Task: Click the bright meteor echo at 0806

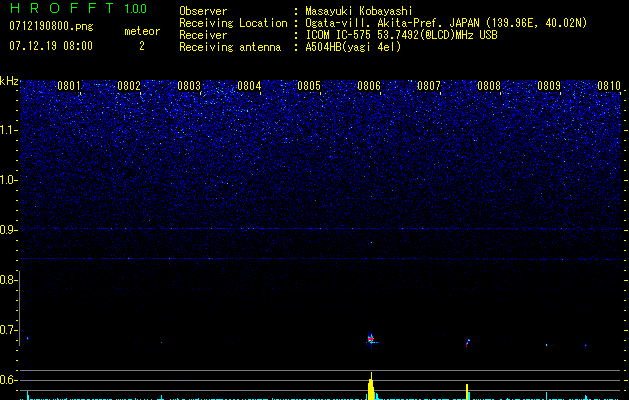Action: pos(371,340)
